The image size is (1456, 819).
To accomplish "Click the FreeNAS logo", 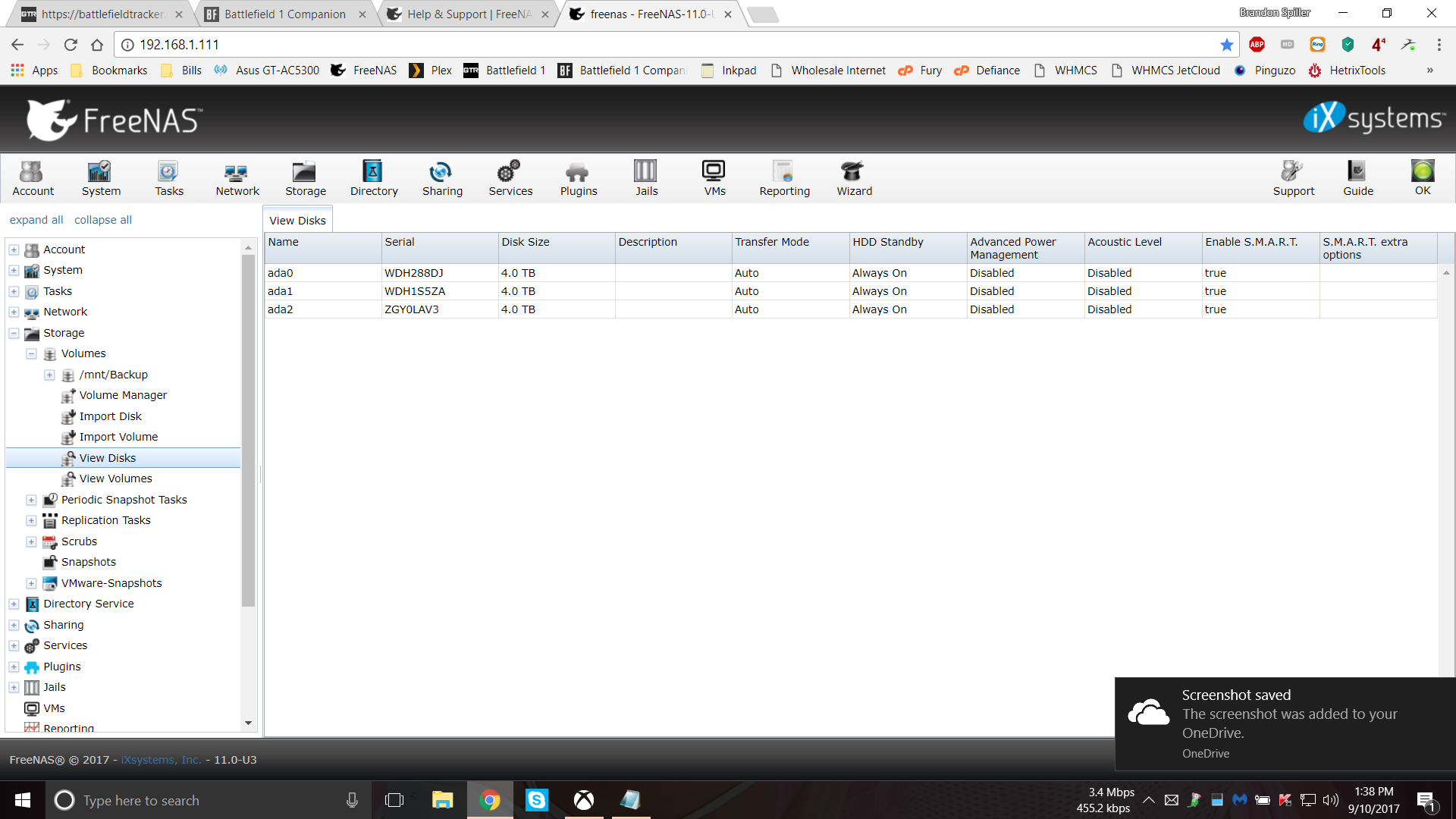I will [115, 120].
